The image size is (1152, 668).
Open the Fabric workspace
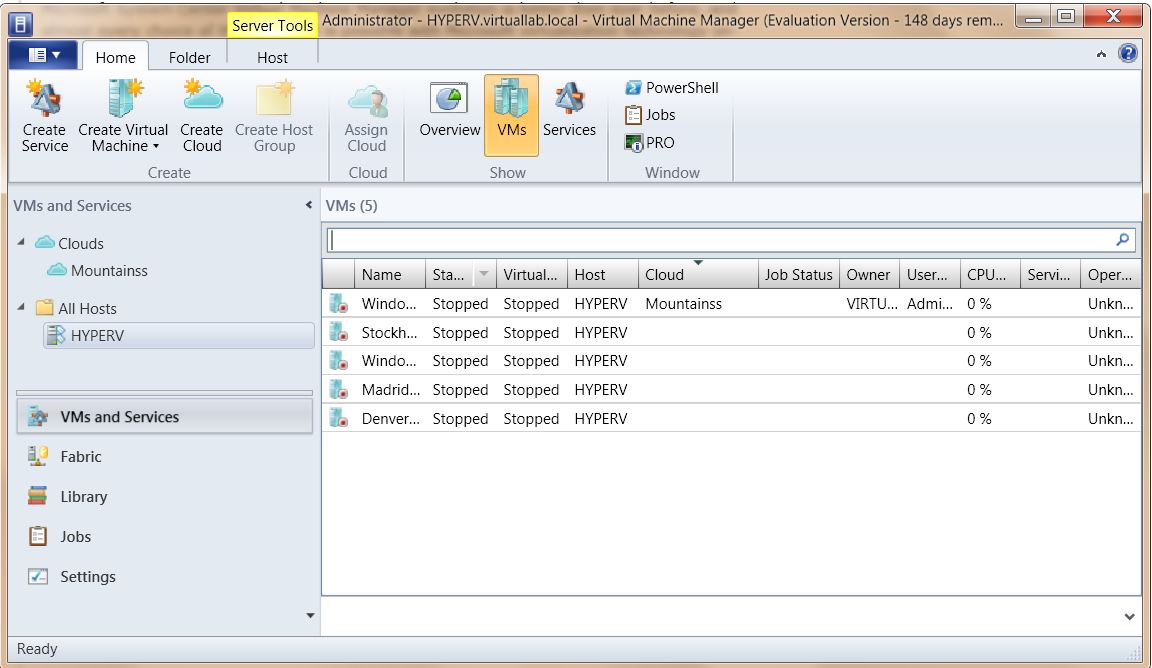tap(165, 456)
